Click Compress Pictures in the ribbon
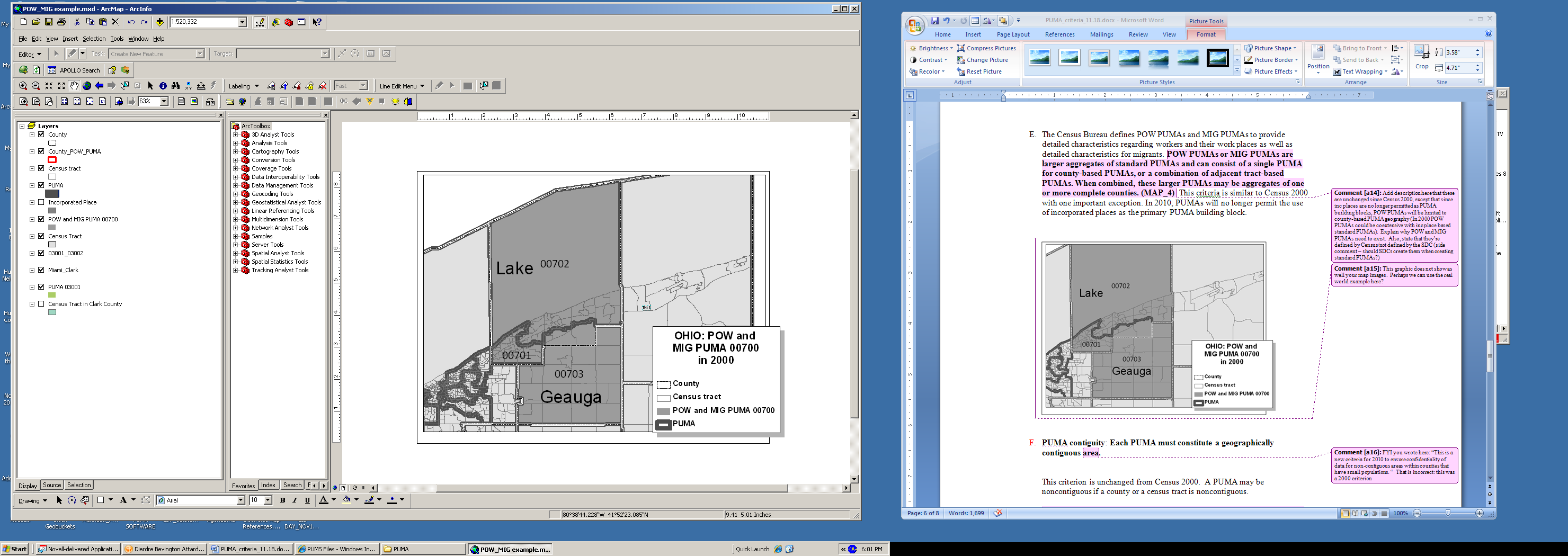Image resolution: width=1568 pixels, height=556 pixels. point(986,48)
